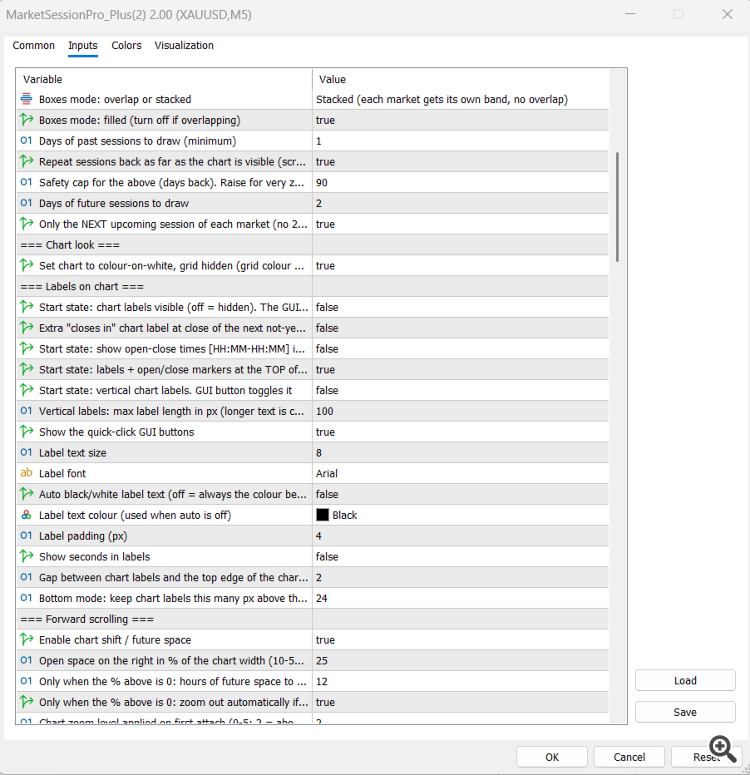Select the === Labels on chart === section row
This screenshot has width=750, height=775.
click(x=312, y=286)
